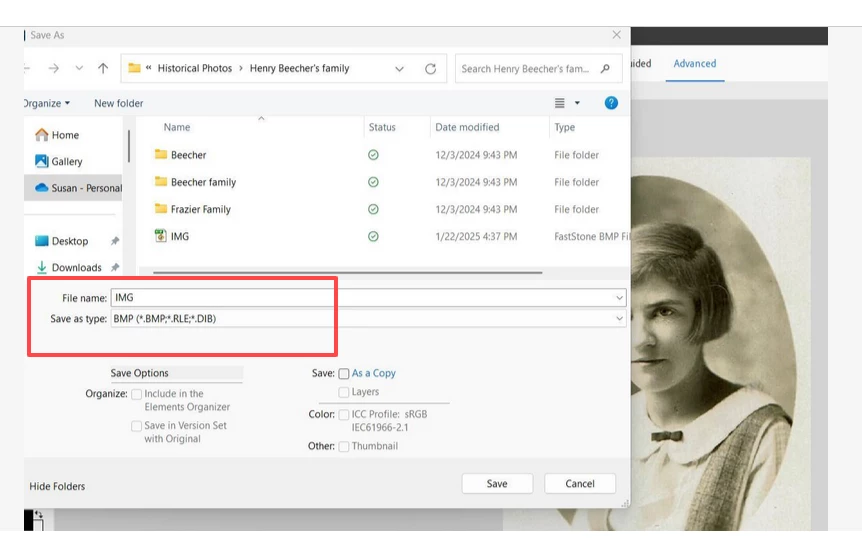
Task: Refresh the Henry Beecher's family folder
Action: pyautogui.click(x=430, y=69)
